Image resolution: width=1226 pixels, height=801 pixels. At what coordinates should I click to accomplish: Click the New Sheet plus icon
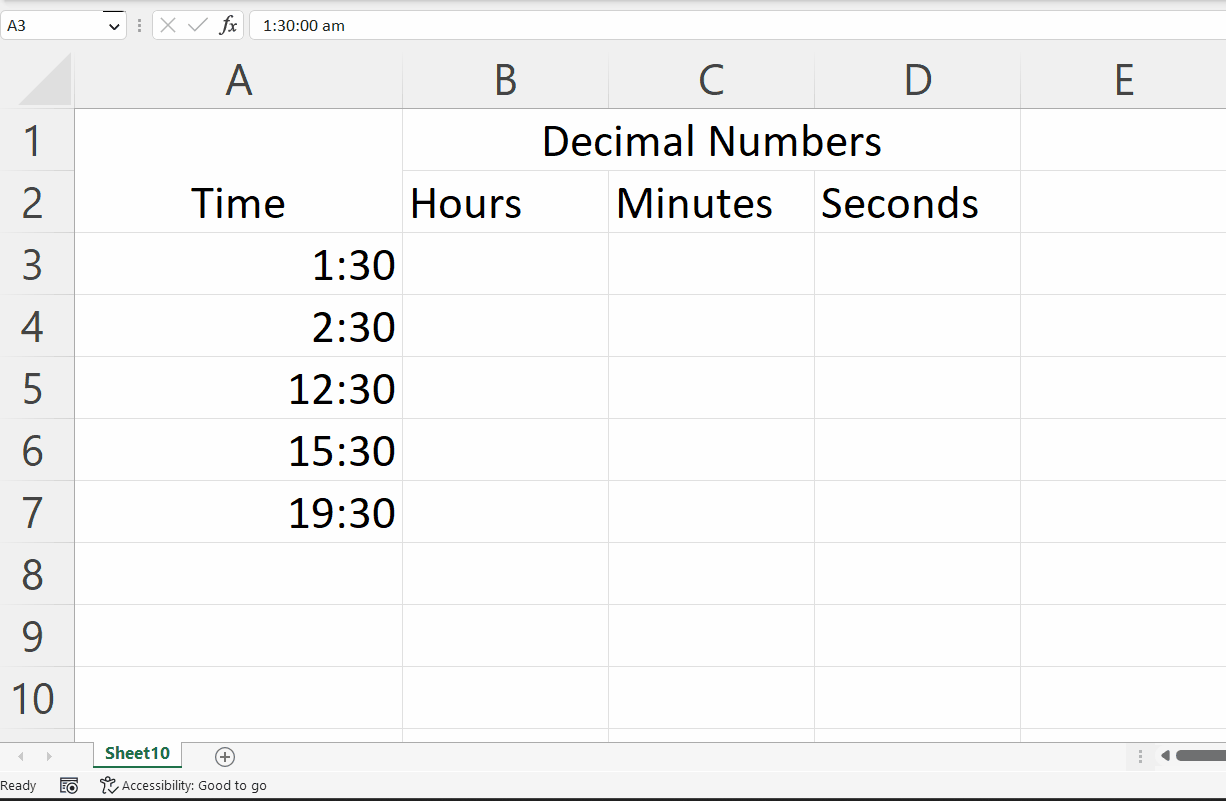[x=225, y=757]
